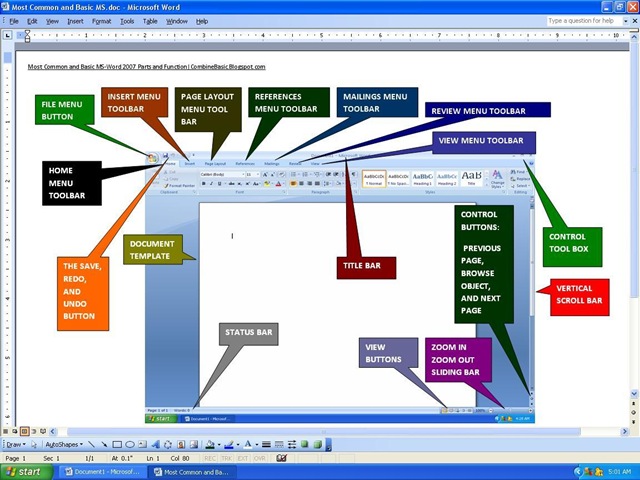Apply Line Color brush icon
The width and height of the screenshot is (640, 480).
tap(229, 444)
